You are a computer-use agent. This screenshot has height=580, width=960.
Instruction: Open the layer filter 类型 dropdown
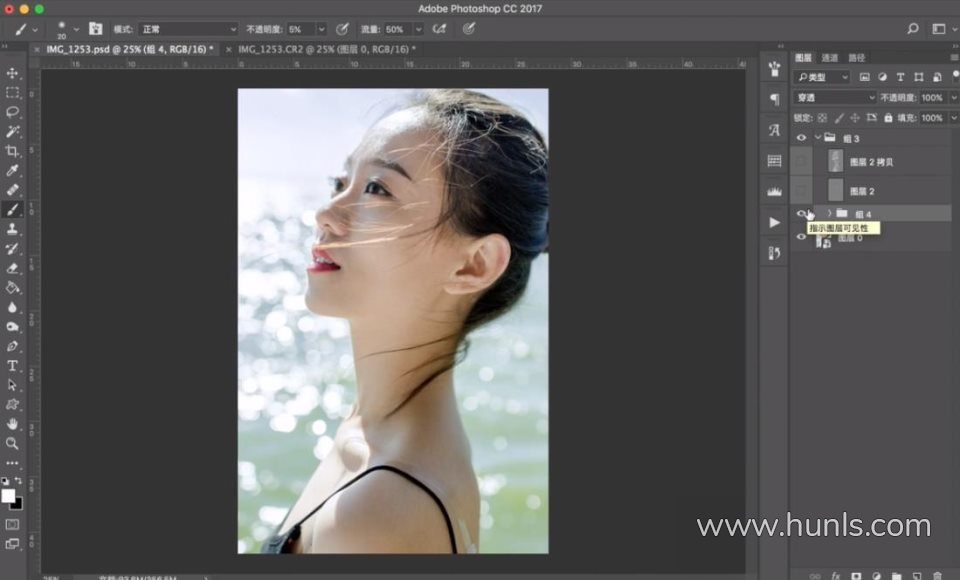[822, 77]
